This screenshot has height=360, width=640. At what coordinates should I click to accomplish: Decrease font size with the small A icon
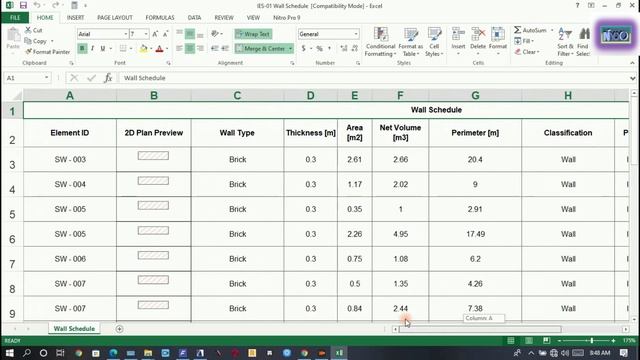click(165, 34)
